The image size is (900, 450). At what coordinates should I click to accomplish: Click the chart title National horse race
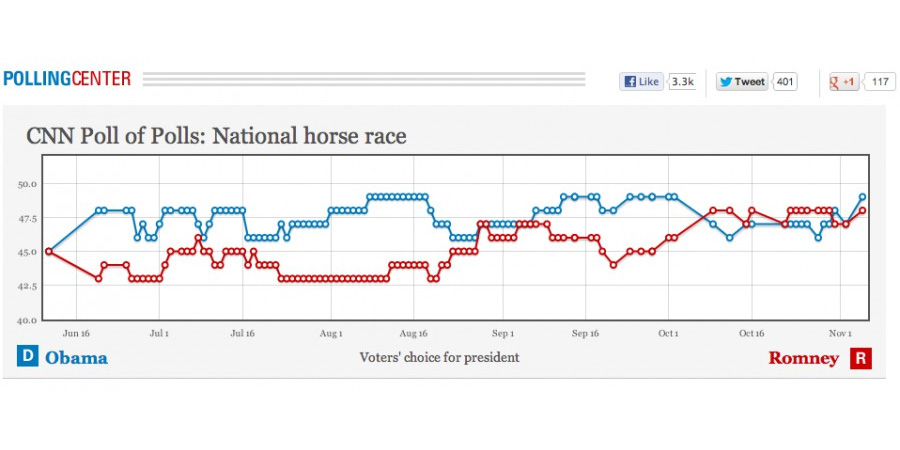(x=216, y=136)
